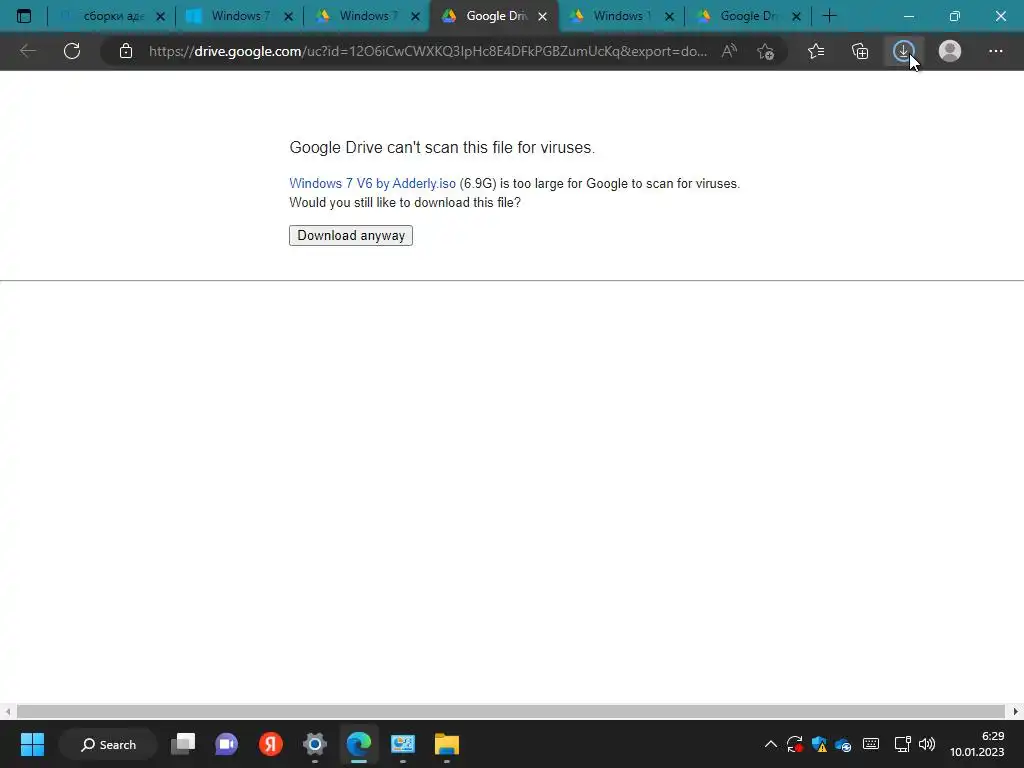Image resolution: width=1024 pixels, height=768 pixels.
Task: Click the scrollbar right arrow
Action: point(1016,711)
